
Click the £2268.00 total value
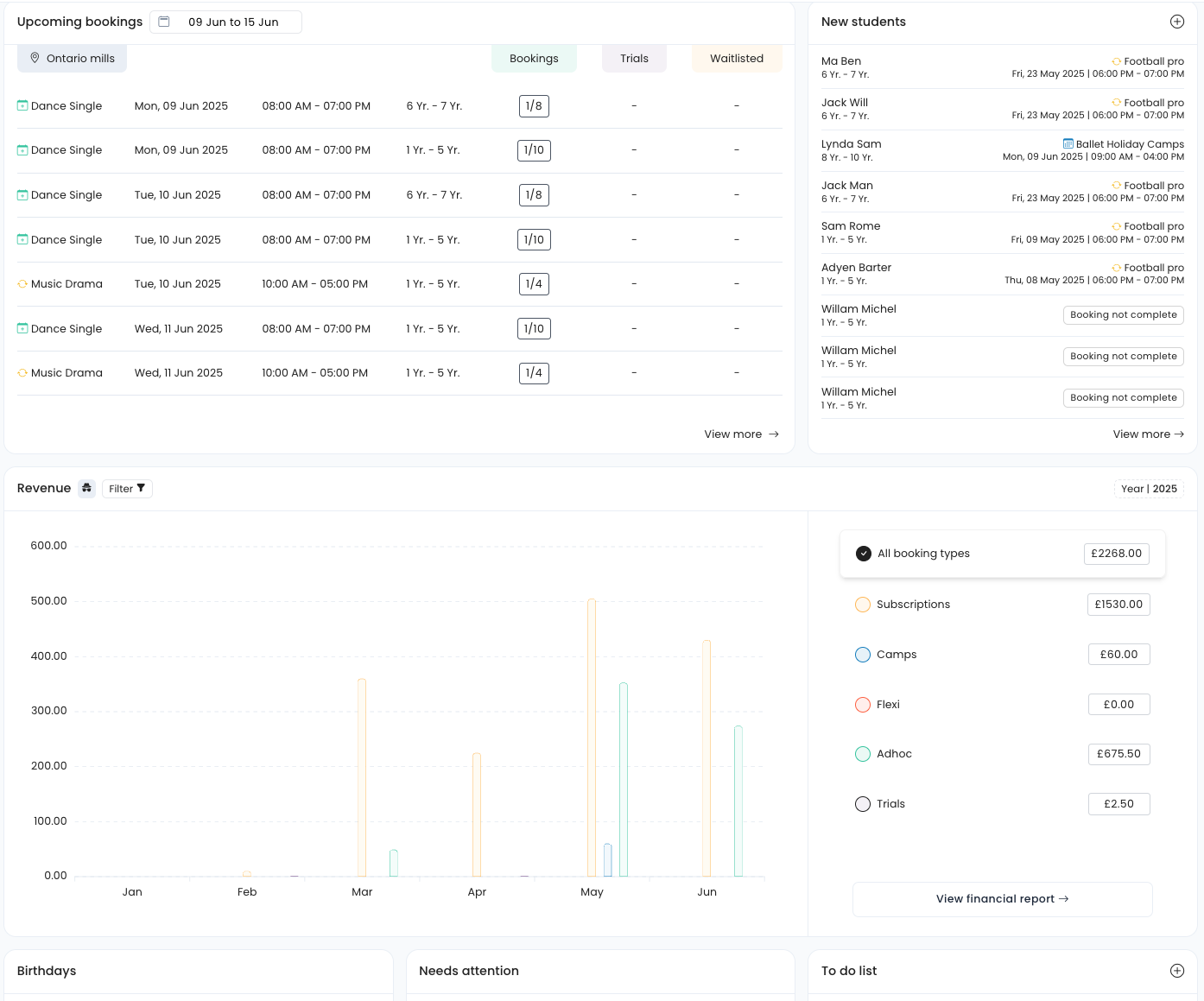[1117, 554]
